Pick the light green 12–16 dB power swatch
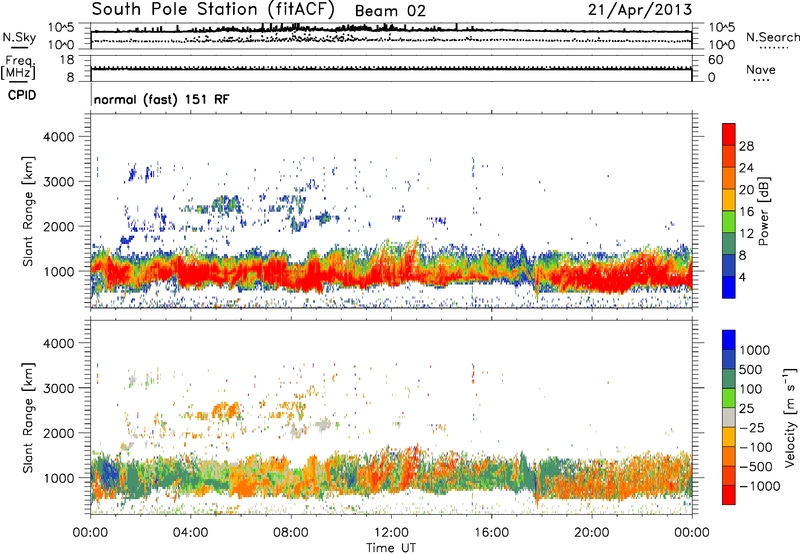 [729, 222]
